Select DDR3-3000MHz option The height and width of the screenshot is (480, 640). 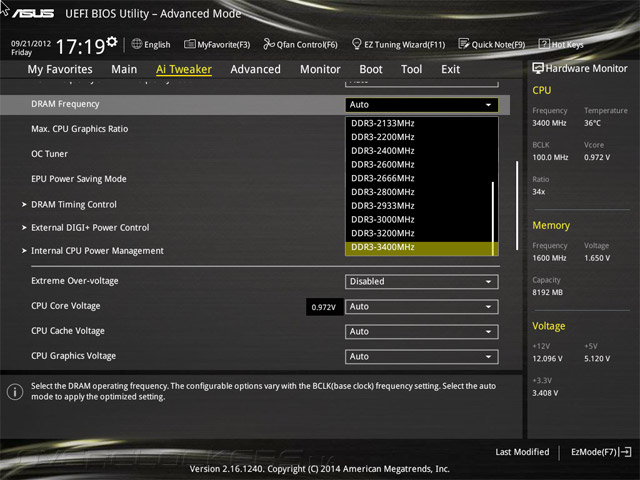point(420,220)
